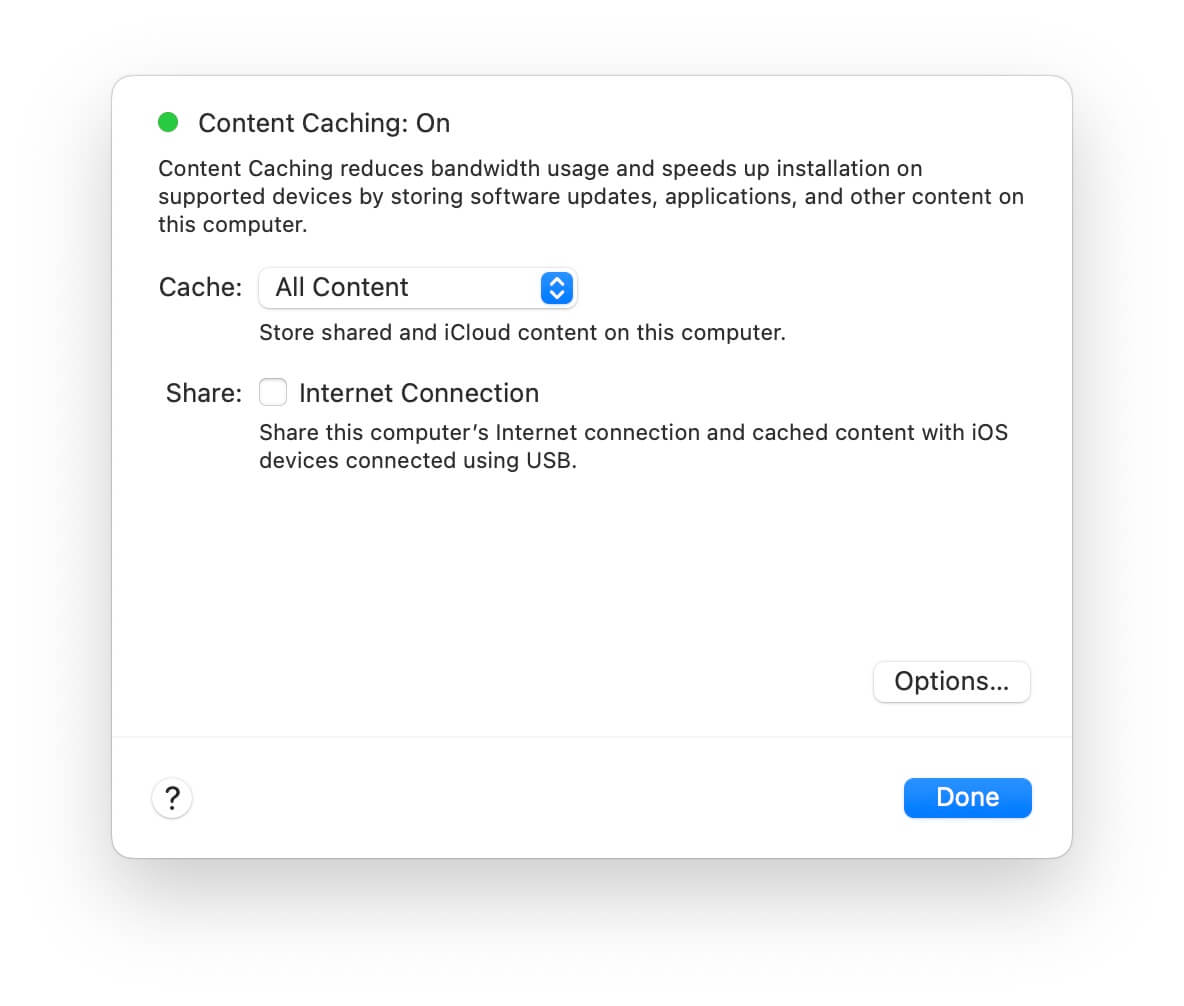Toggle sharing via the Internet Connection label
1184x1006 pixels.
point(419,393)
